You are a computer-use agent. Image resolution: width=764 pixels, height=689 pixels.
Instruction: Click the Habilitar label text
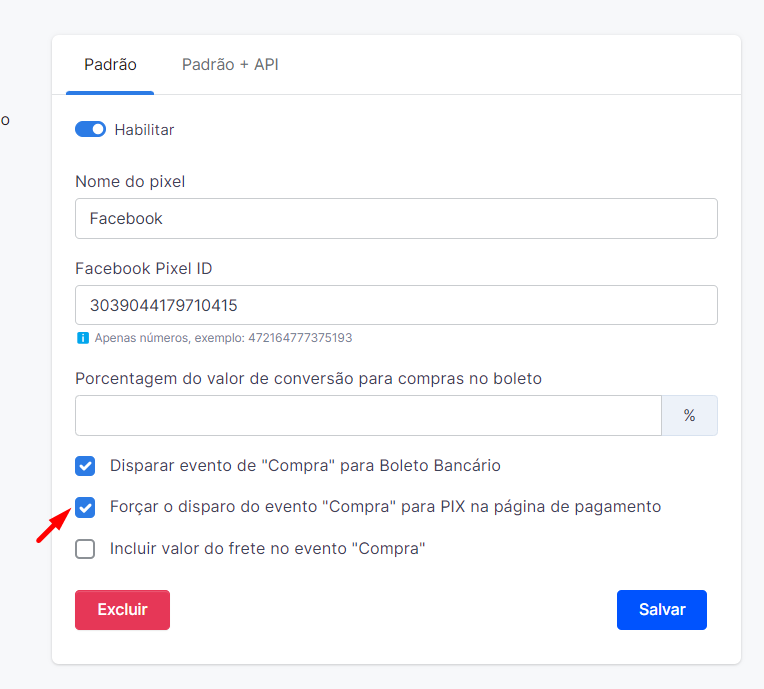pos(144,130)
